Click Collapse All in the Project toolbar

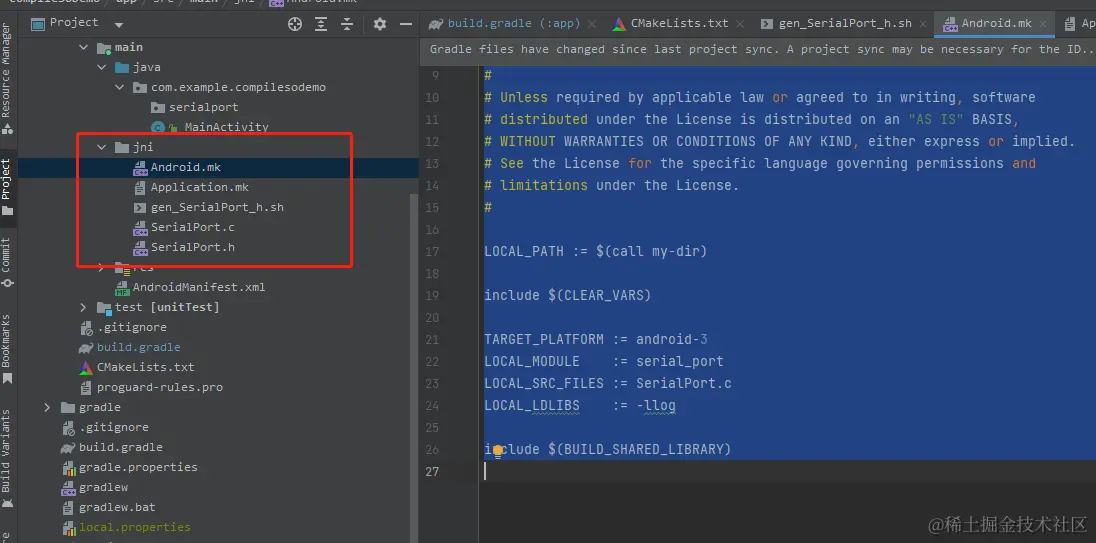[x=347, y=24]
